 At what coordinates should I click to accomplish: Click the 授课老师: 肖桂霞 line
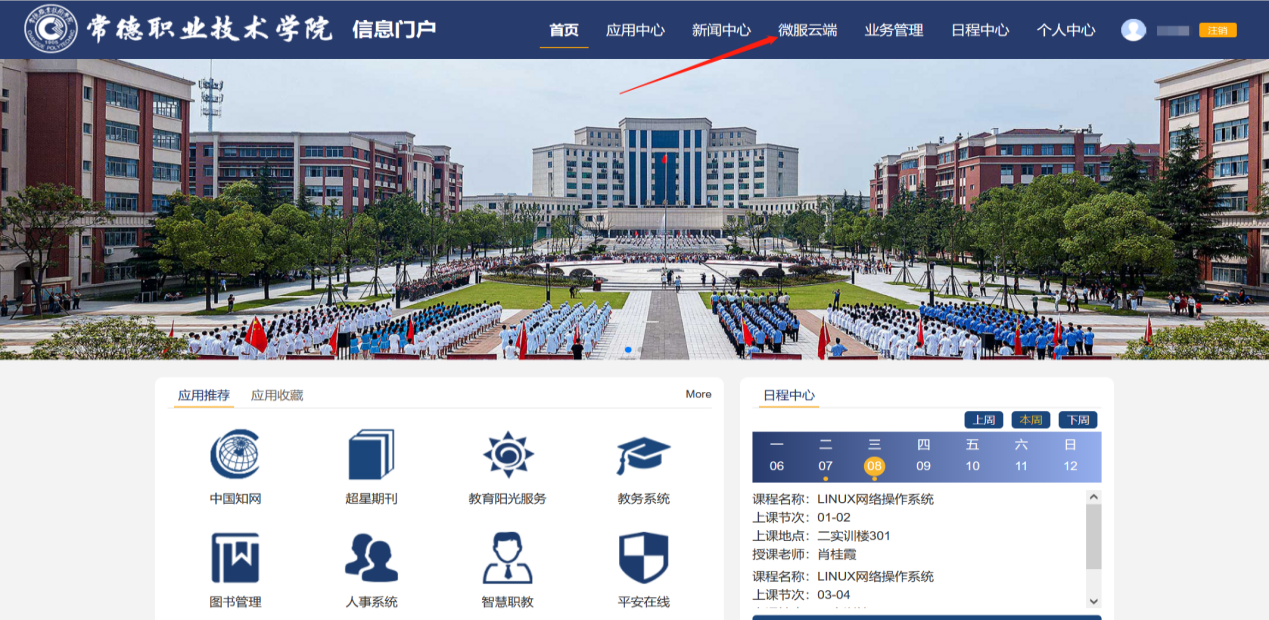(x=804, y=554)
